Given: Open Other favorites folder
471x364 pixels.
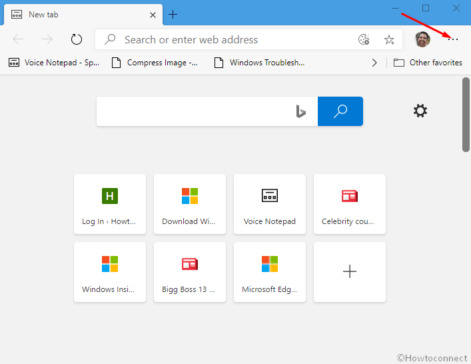Looking at the screenshot, I should pos(428,62).
